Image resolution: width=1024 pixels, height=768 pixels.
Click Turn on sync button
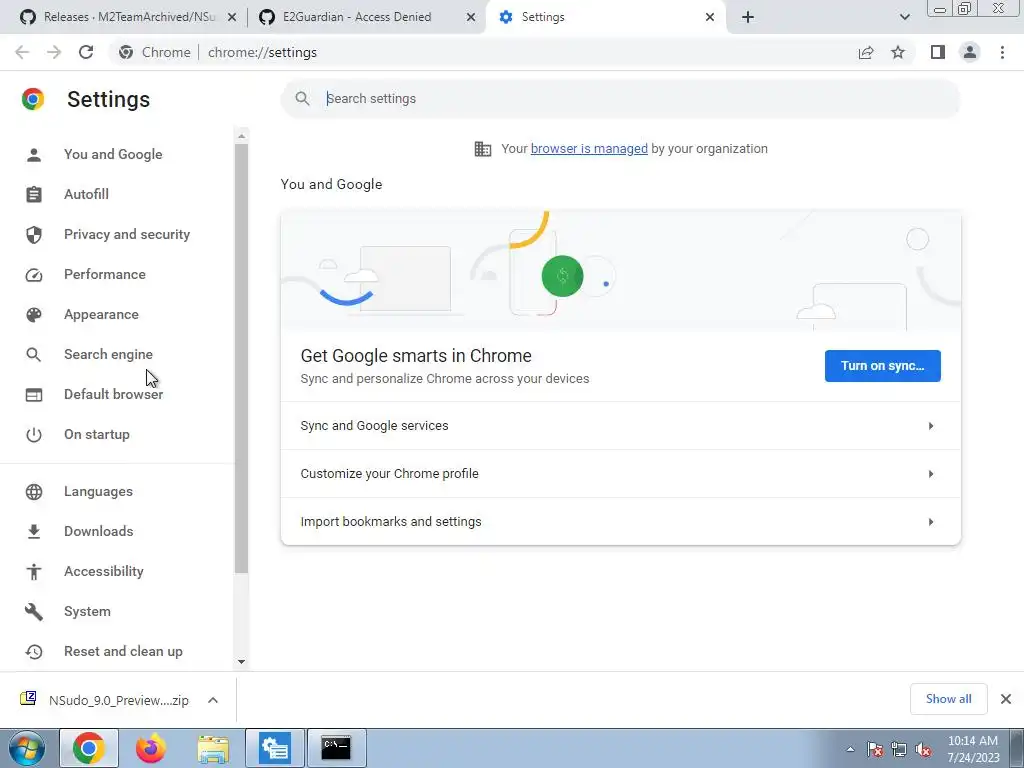point(882,366)
